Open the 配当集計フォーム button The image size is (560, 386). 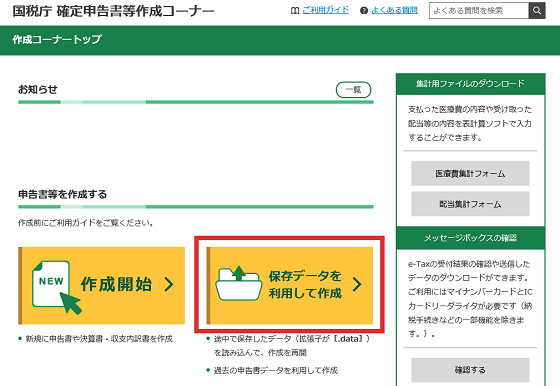470,204
